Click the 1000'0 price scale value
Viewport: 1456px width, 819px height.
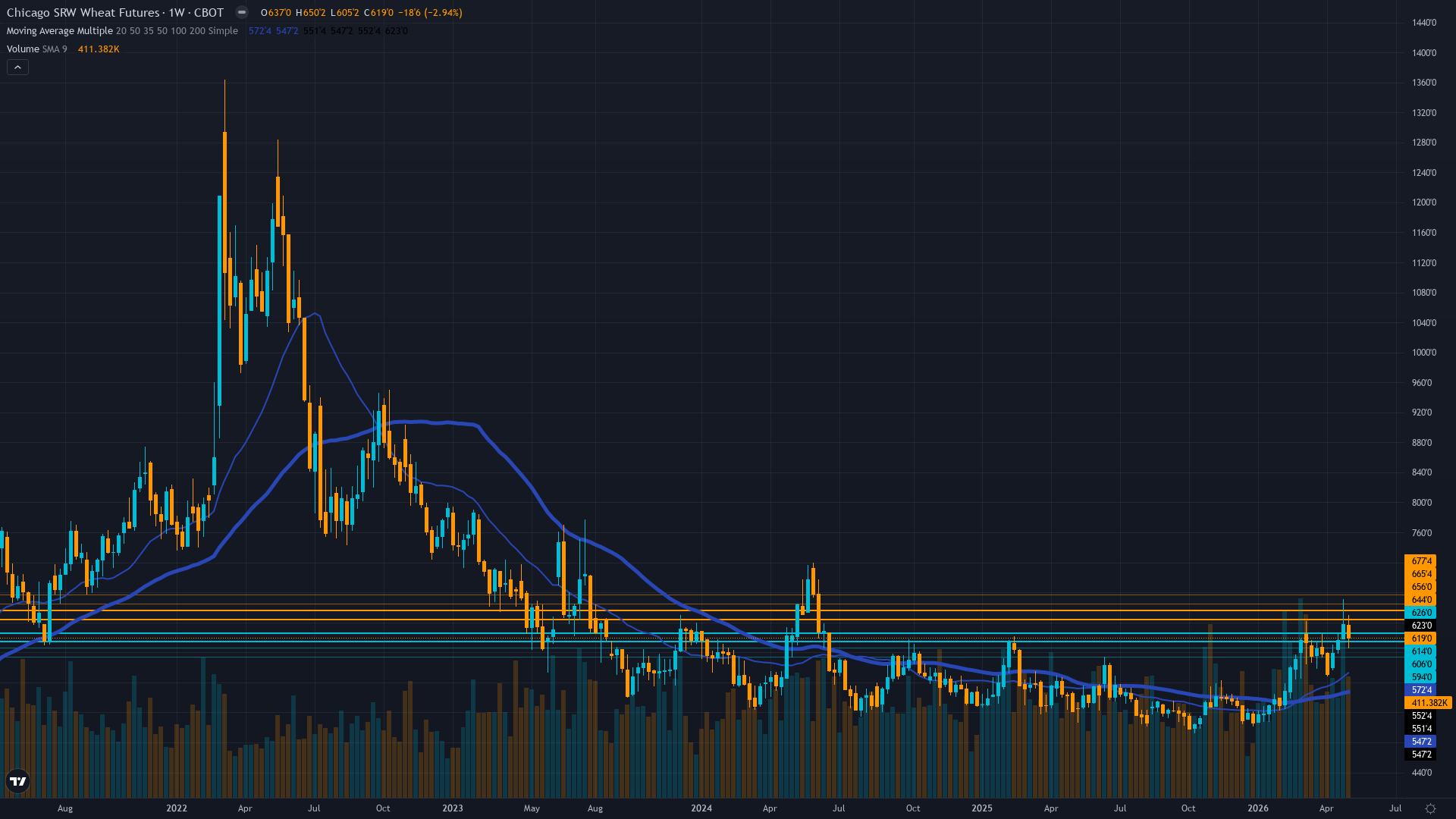pos(1423,353)
